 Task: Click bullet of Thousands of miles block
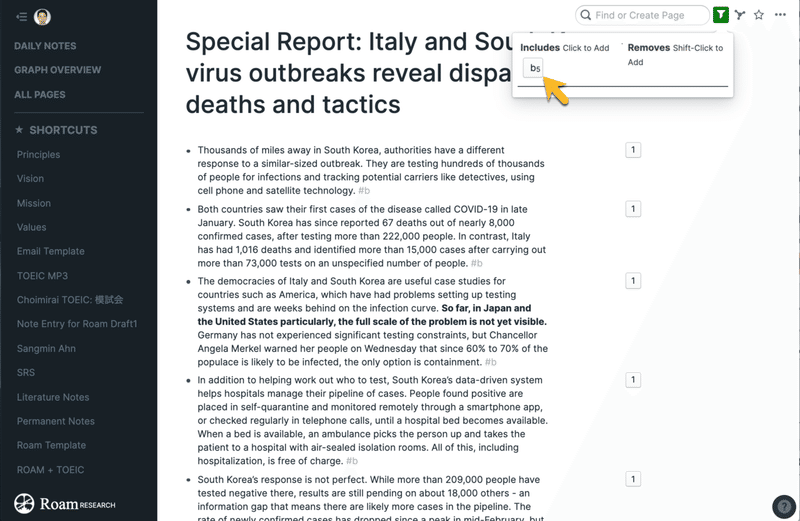coord(188,151)
